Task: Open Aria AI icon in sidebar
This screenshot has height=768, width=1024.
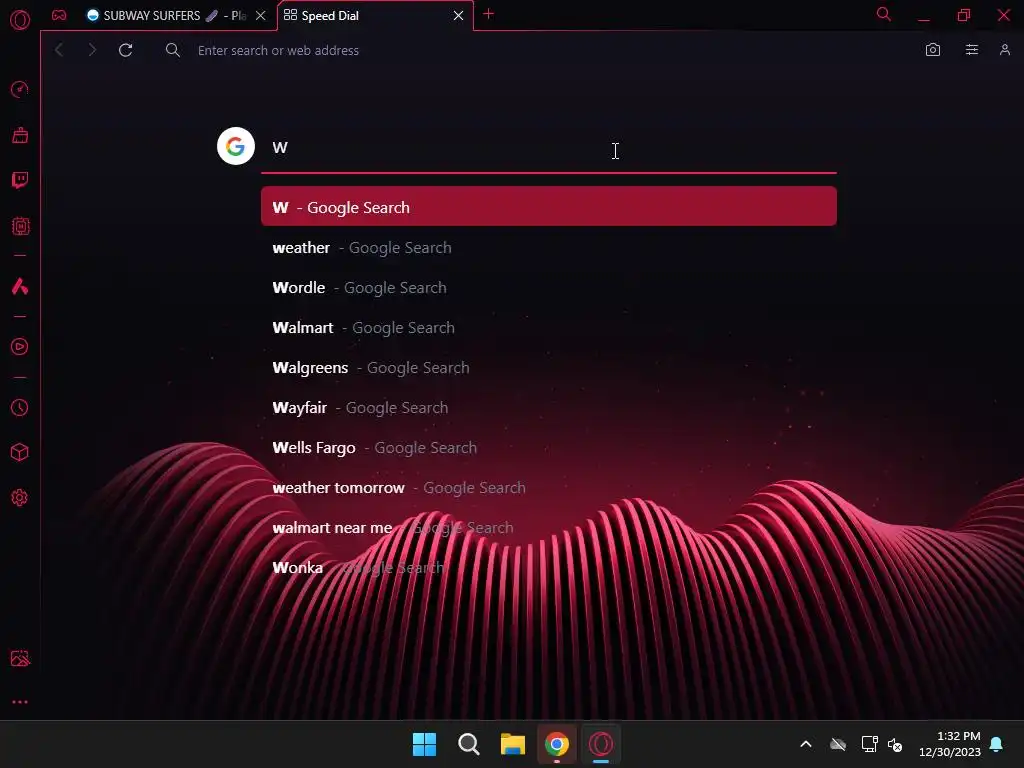Action: point(20,286)
